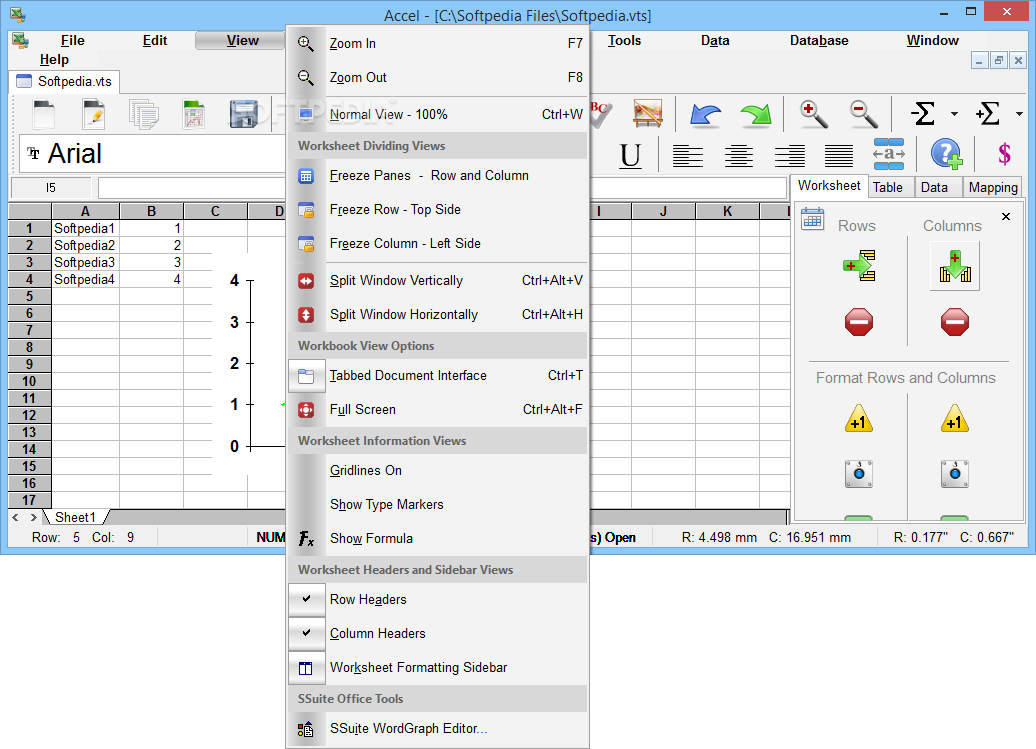Click the redo green arrow icon
Image resolution: width=1036 pixels, height=749 pixels.
coord(756,114)
